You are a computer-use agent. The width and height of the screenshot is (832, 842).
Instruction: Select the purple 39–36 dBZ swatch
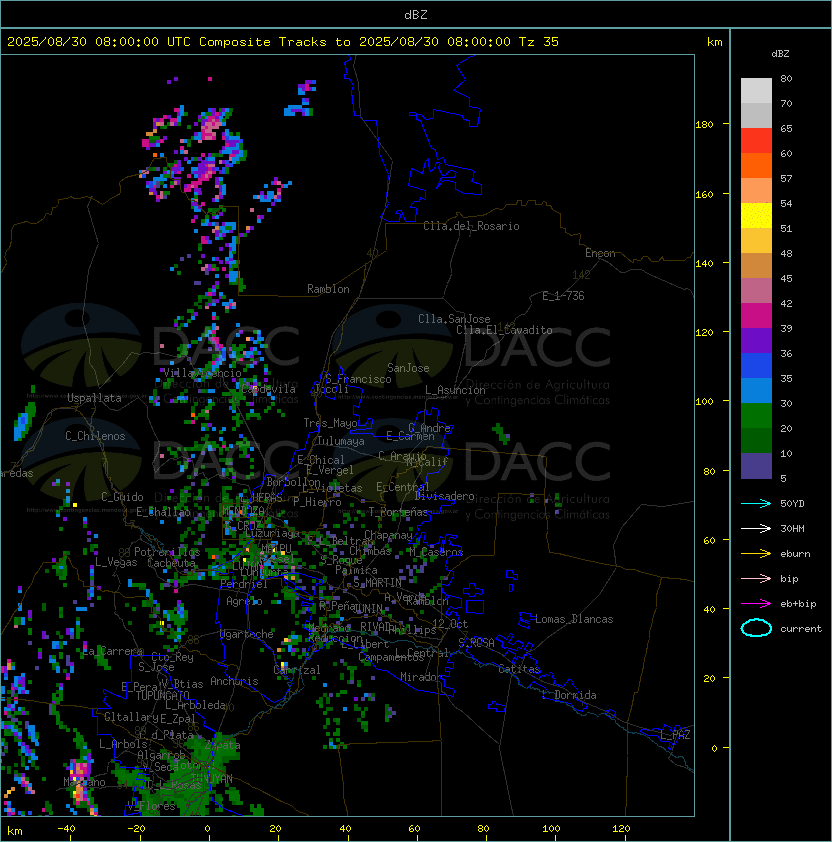(x=756, y=340)
